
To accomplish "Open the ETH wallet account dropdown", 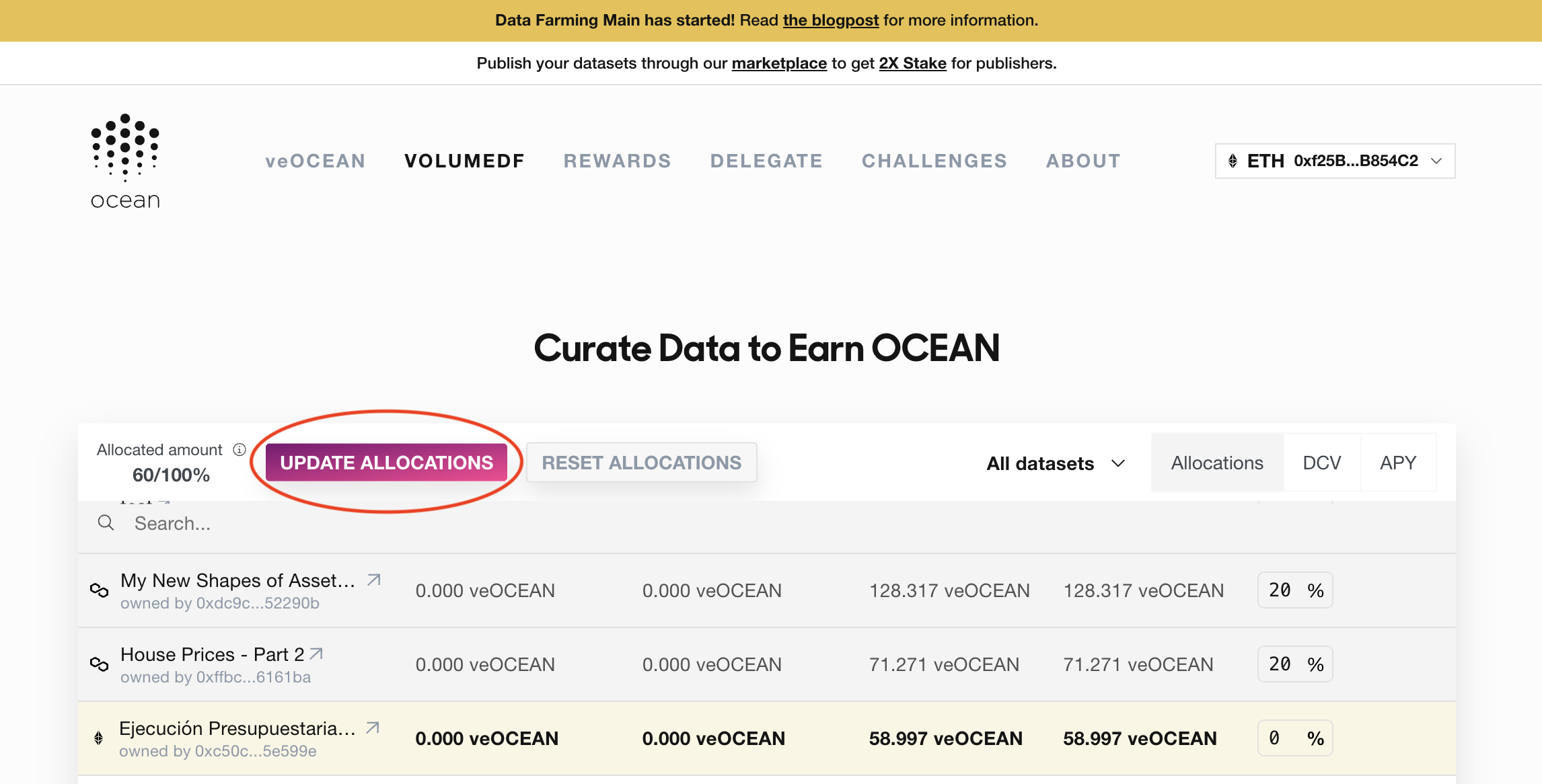I will (x=1335, y=161).
